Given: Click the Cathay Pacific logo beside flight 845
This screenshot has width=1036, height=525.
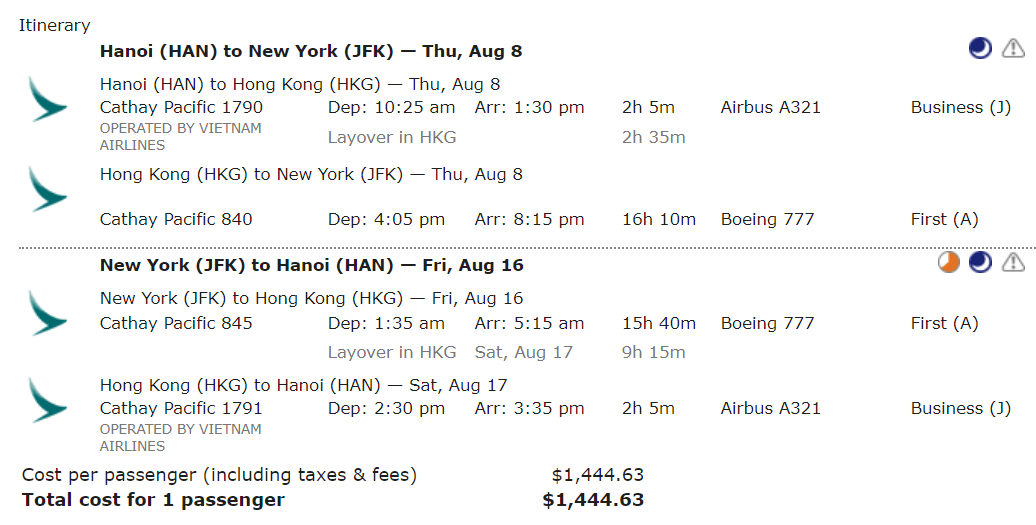Looking at the screenshot, I should (48, 314).
